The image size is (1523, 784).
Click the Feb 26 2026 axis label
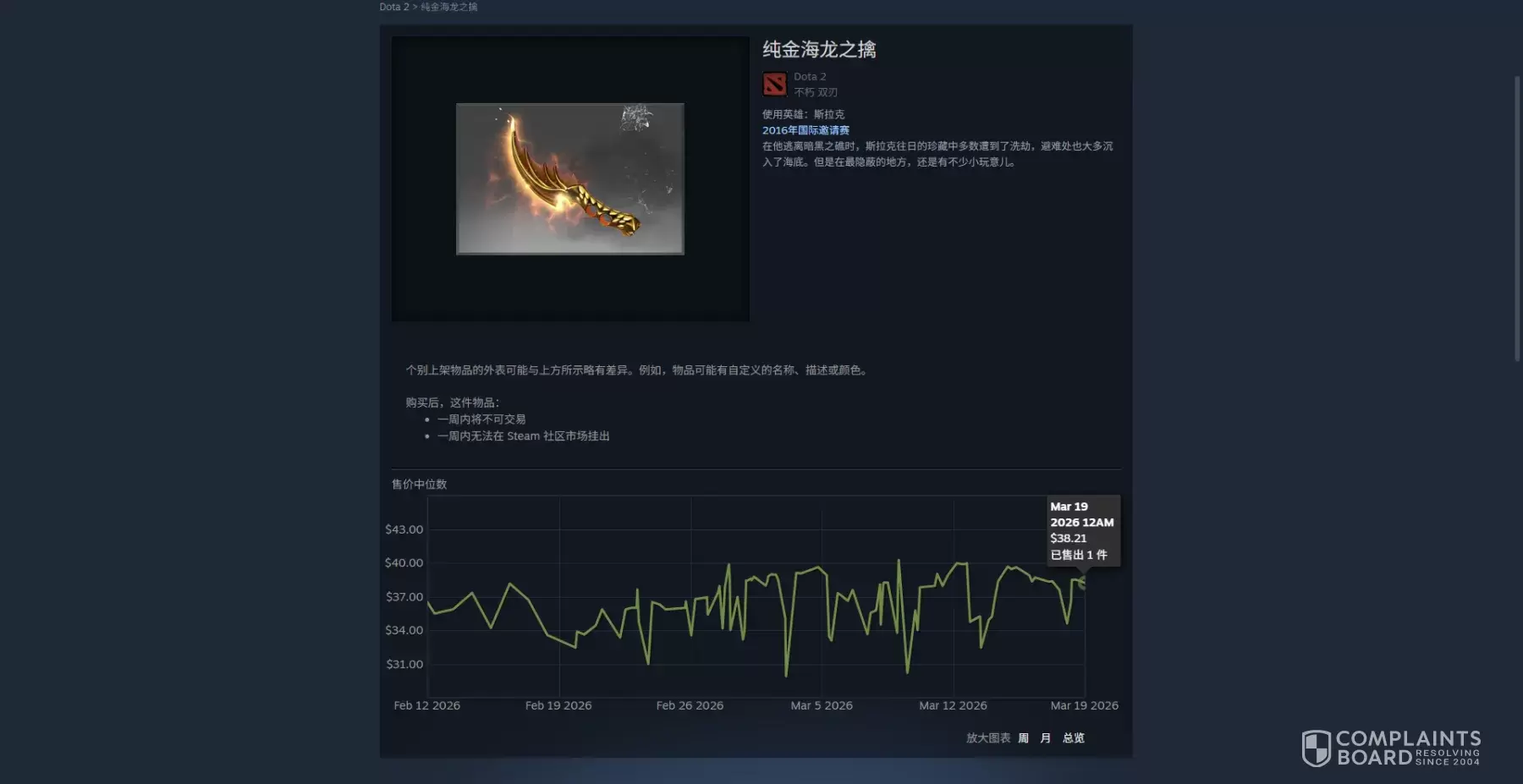point(690,705)
